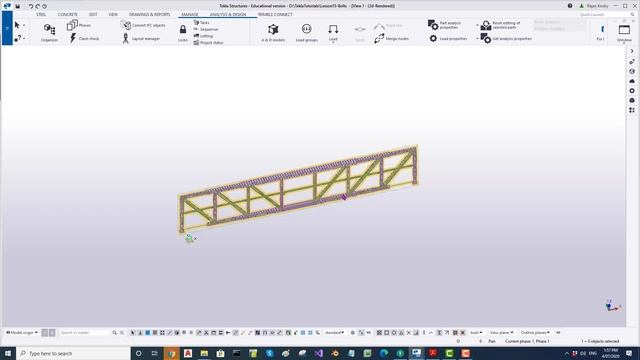Open the standard filter dropdown
Screen dimensions: 640x360
334,333
